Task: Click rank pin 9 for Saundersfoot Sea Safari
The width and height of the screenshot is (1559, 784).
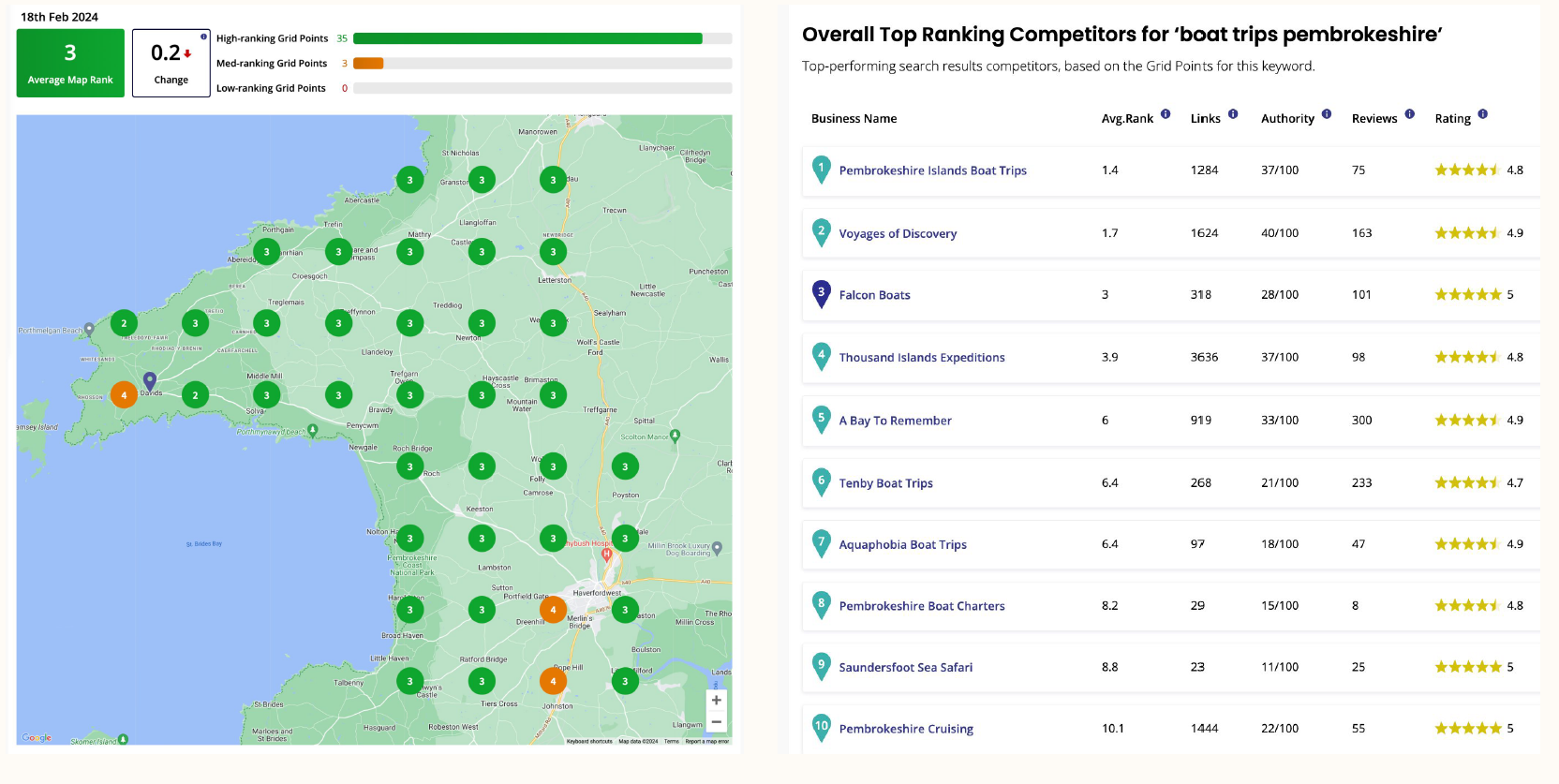Action: coord(822,667)
